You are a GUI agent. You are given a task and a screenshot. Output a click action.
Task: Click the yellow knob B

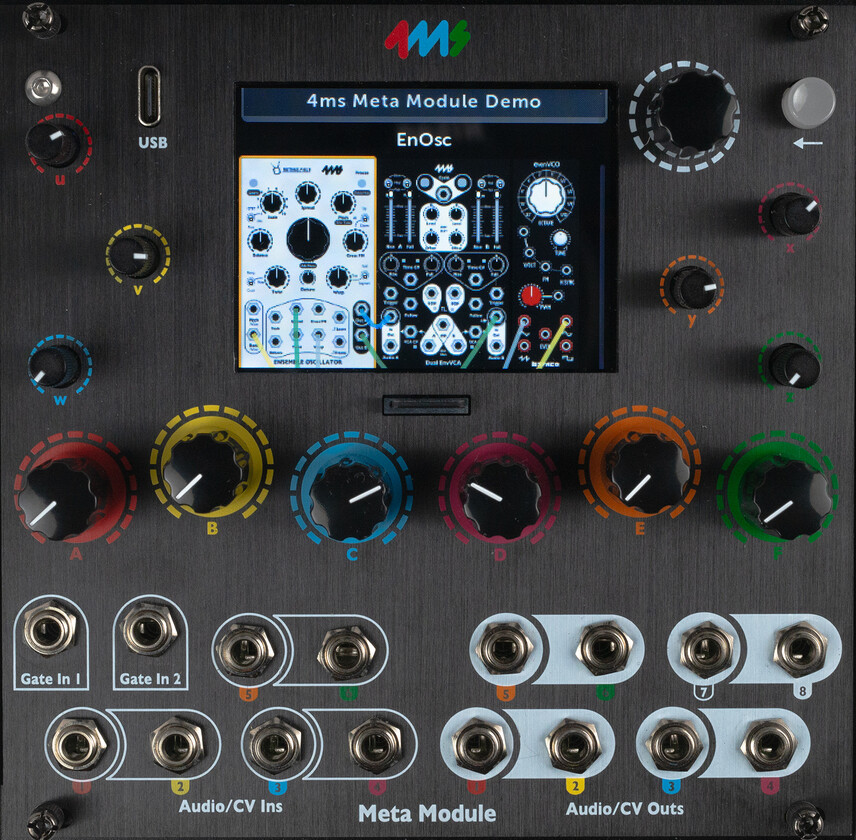click(x=203, y=474)
